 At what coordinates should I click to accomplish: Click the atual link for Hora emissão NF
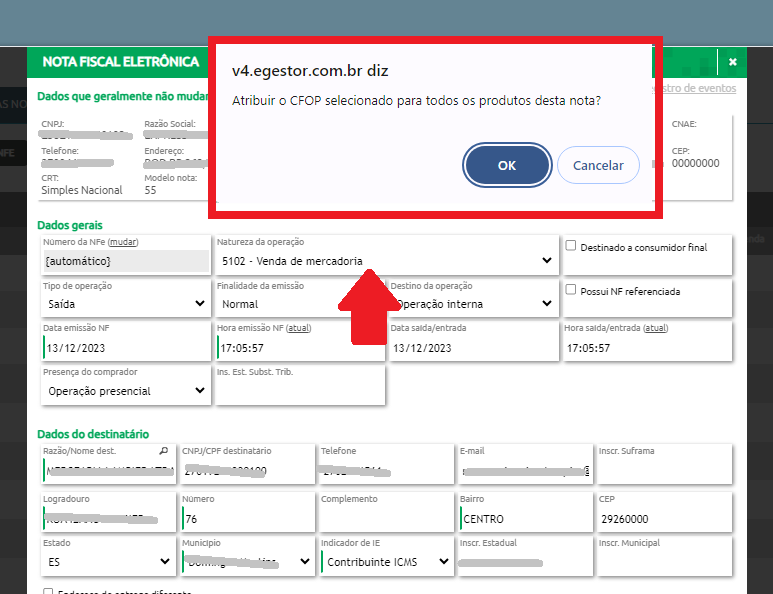(x=298, y=328)
